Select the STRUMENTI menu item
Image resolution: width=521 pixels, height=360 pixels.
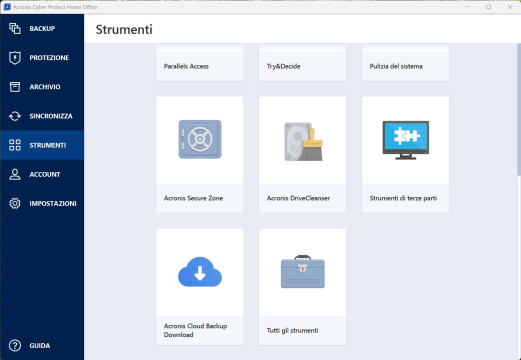pos(48,145)
